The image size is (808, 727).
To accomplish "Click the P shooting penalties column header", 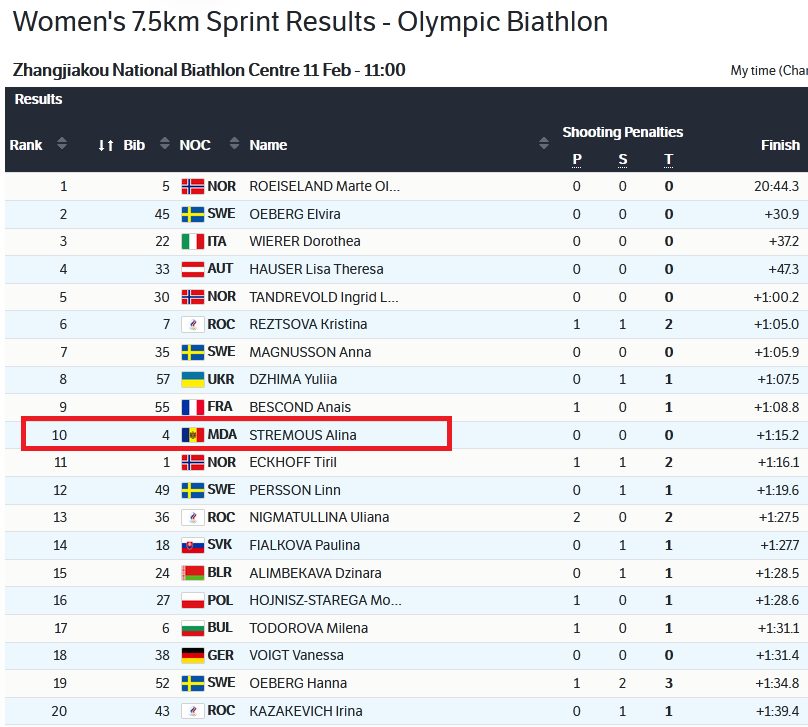I will (577, 160).
